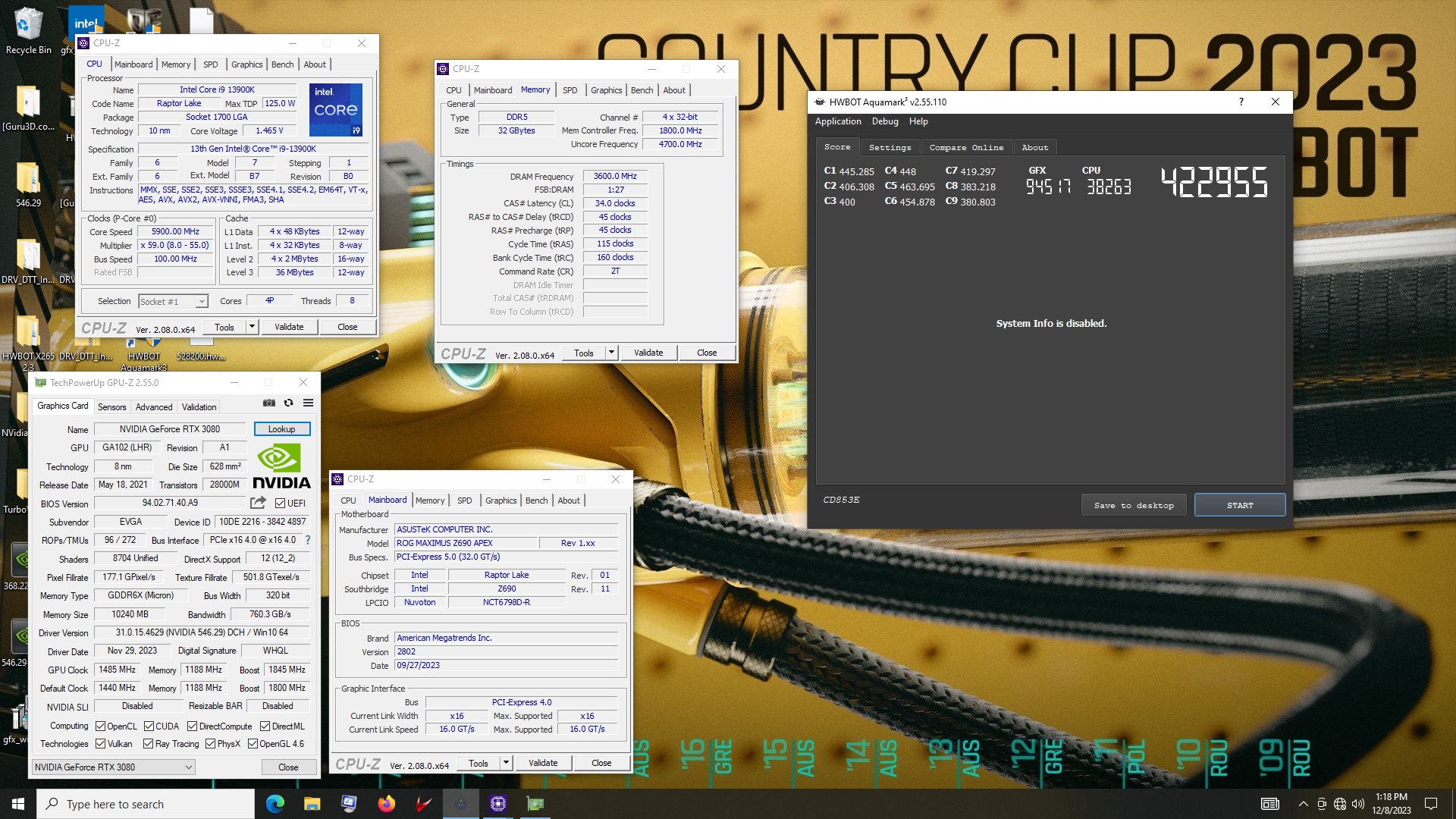Click the monitor taskbar icon beside Explorer
Image resolution: width=1456 pixels, height=819 pixels.
[349, 804]
